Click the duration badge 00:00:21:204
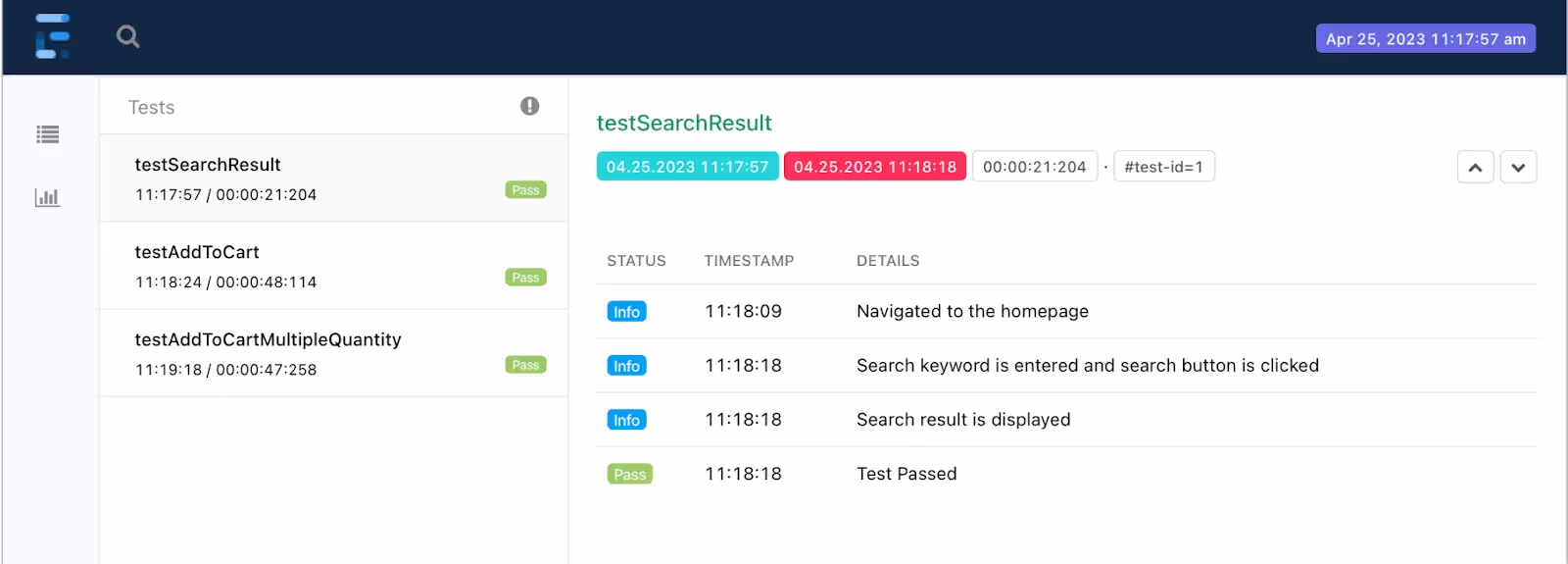 [1035, 167]
